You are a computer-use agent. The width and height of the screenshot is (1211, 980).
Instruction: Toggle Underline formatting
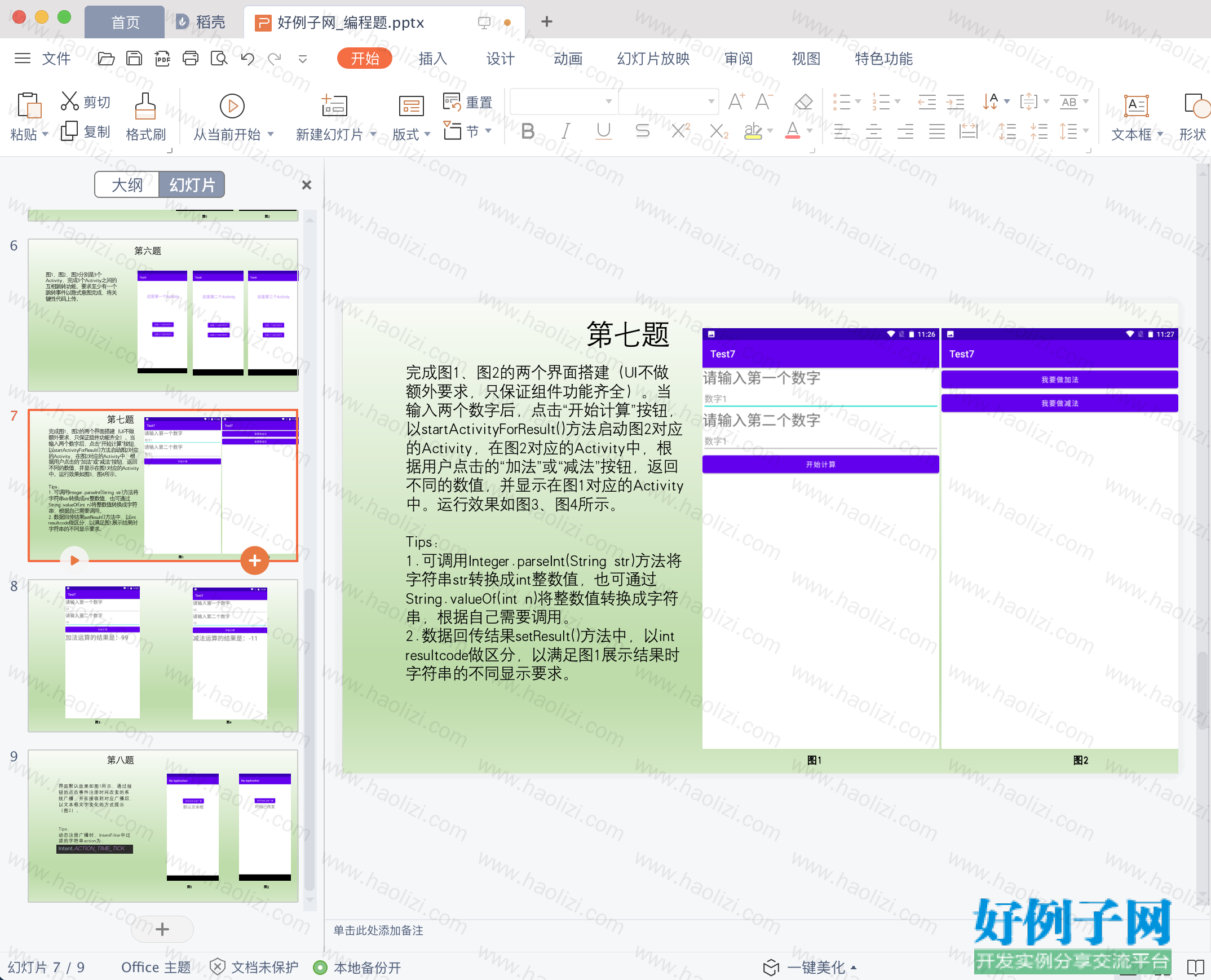pyautogui.click(x=604, y=131)
